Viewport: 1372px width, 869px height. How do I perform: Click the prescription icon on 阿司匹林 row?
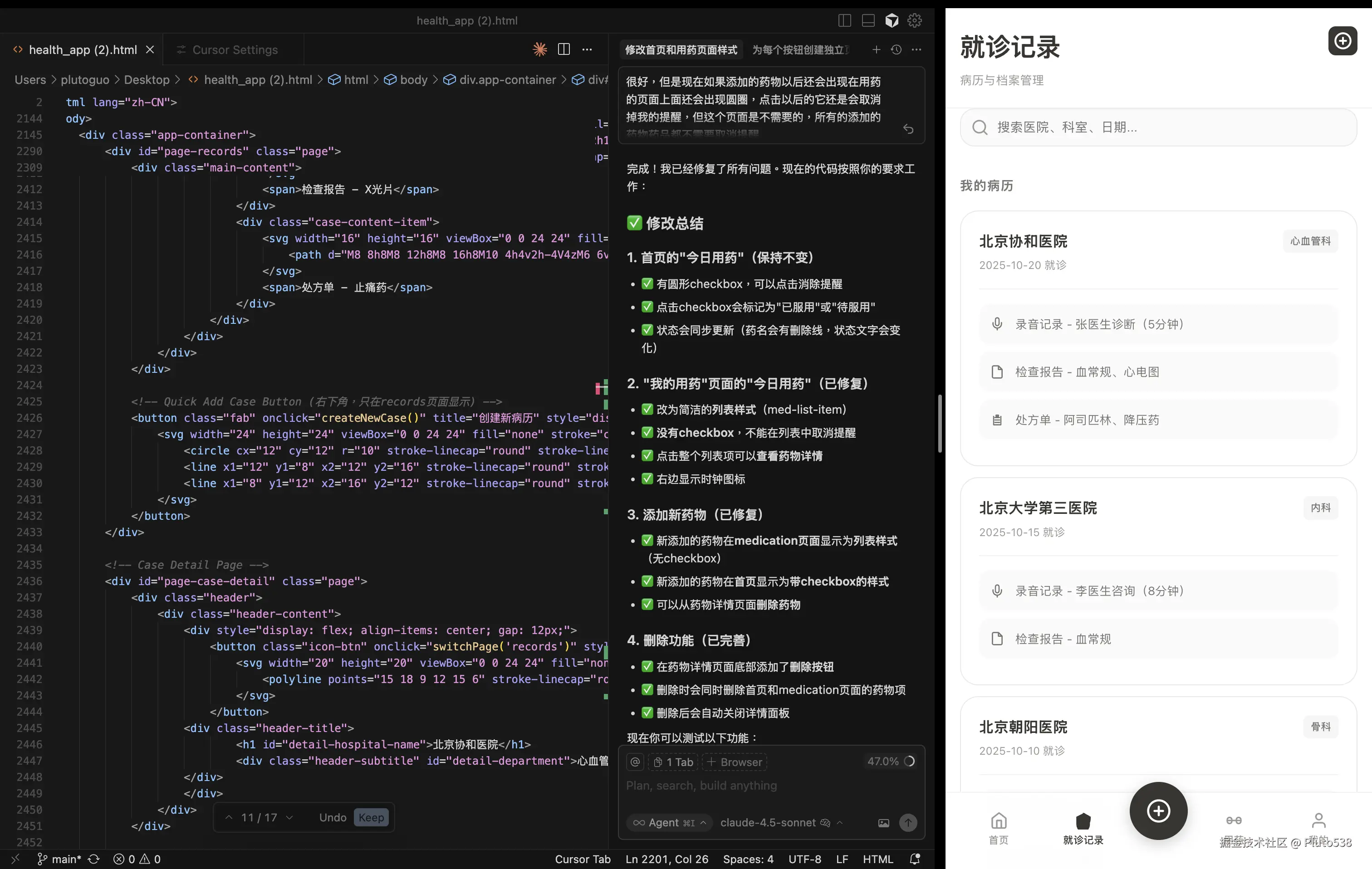pyautogui.click(x=996, y=420)
